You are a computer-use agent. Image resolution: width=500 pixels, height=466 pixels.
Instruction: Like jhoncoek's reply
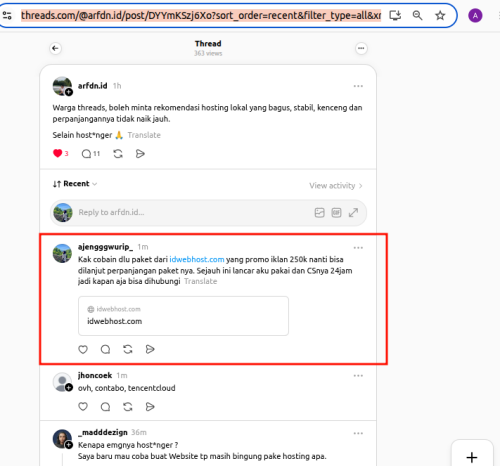pos(83,407)
